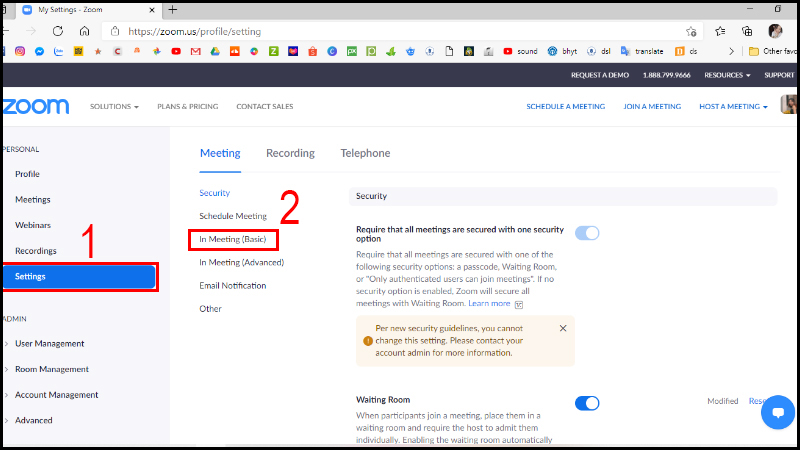Open the browser profile avatar
This screenshot has height=450, width=800.
click(x=775, y=31)
